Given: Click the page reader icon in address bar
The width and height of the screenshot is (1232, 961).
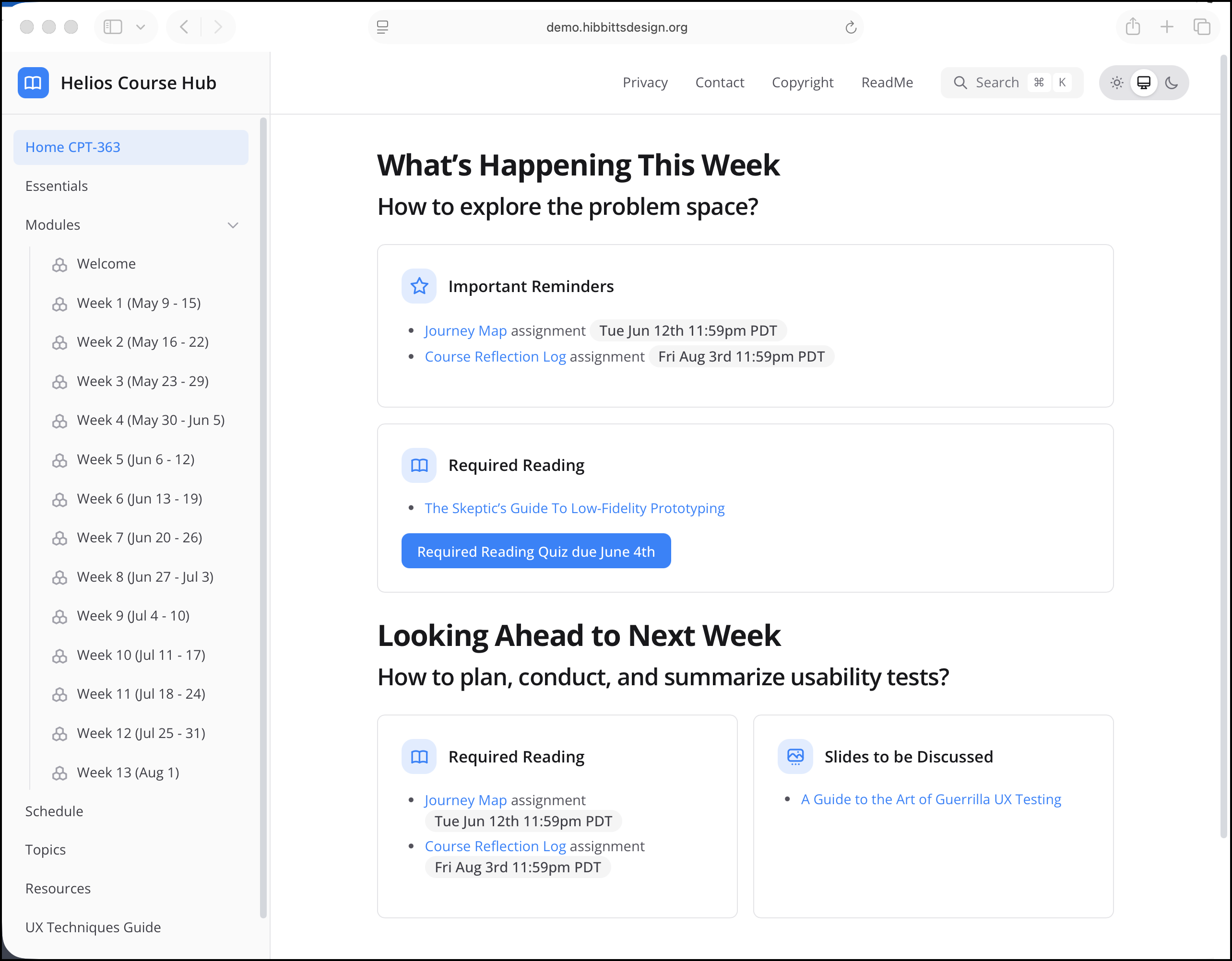Looking at the screenshot, I should (x=382, y=27).
